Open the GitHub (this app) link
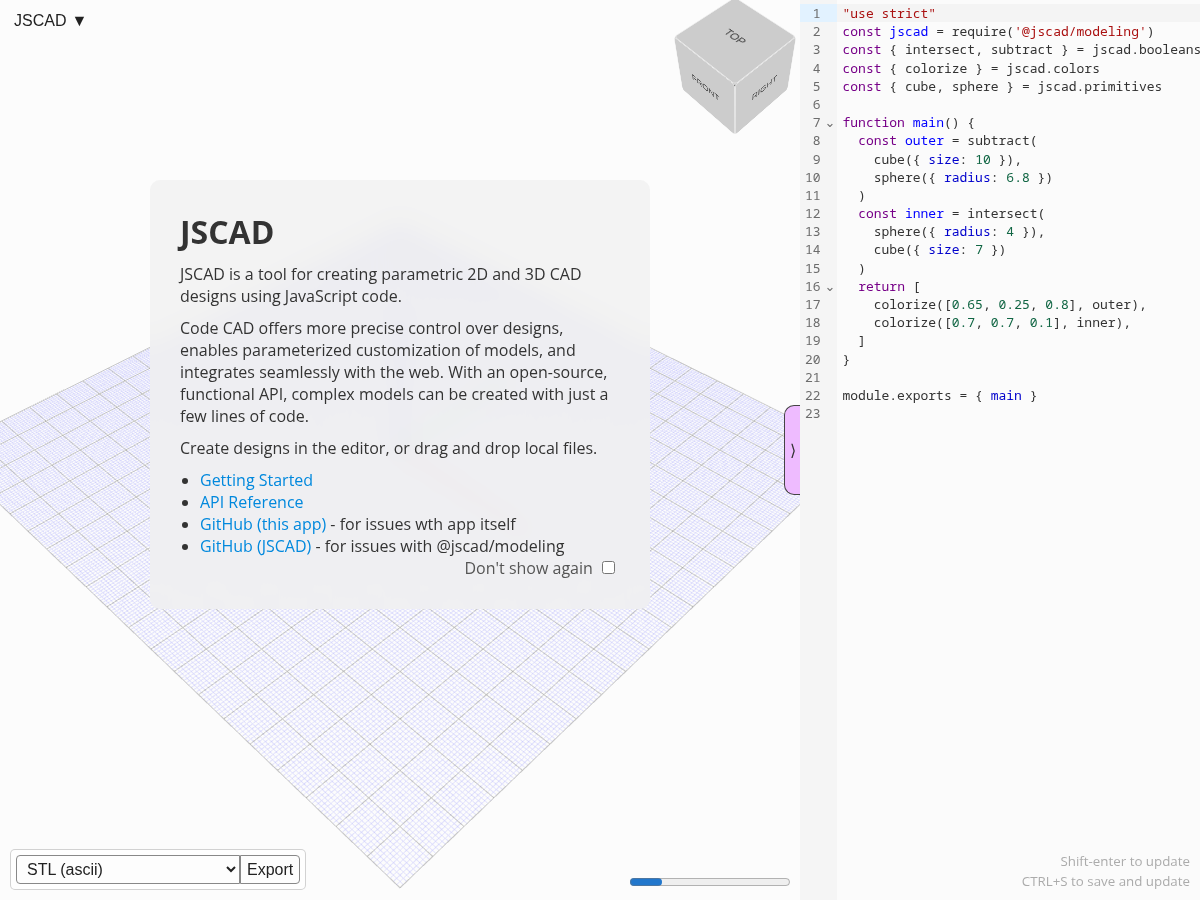1200x900 pixels. point(263,524)
